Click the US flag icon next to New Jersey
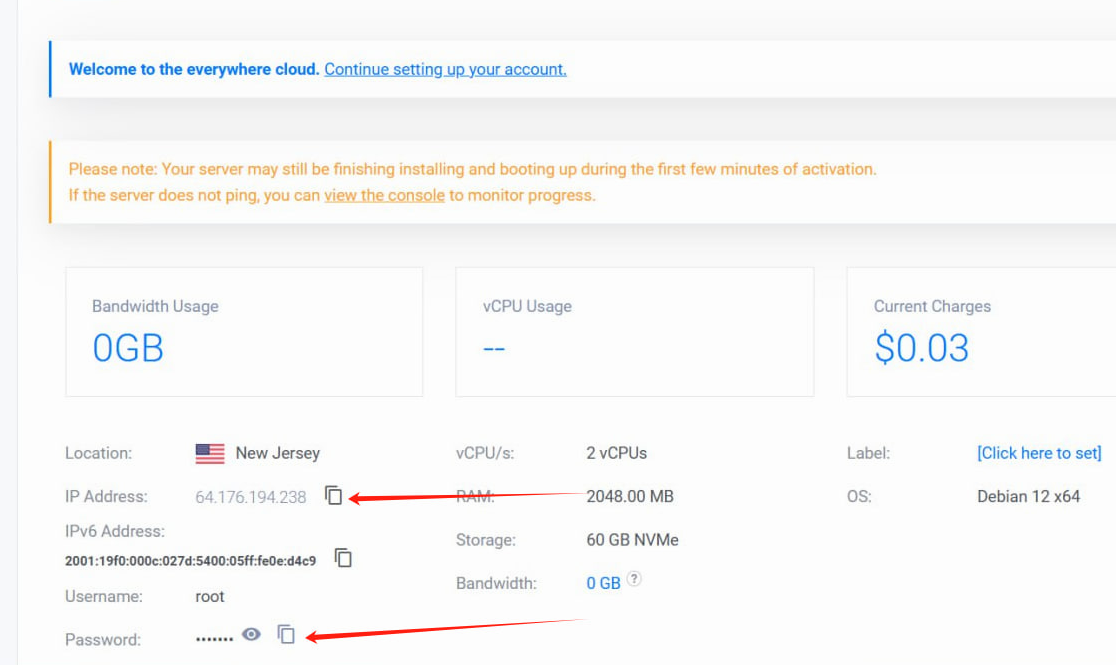The image size is (1116, 665). click(210, 454)
